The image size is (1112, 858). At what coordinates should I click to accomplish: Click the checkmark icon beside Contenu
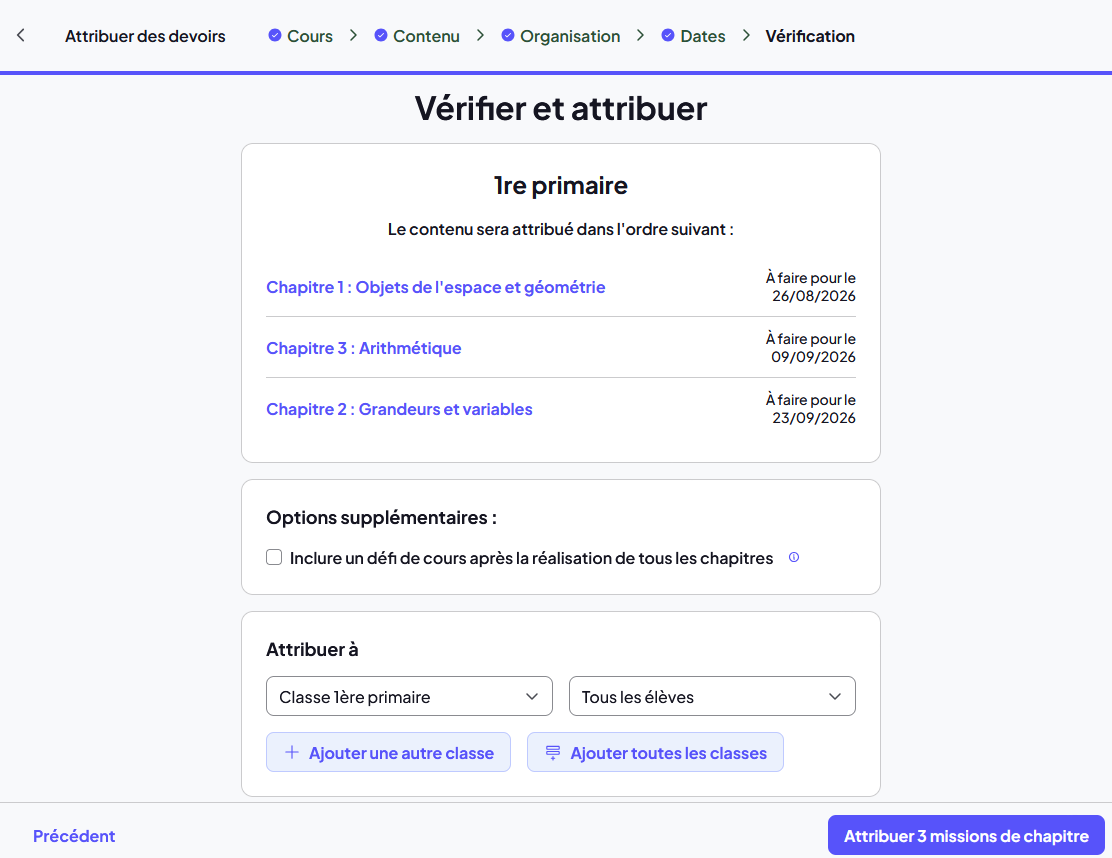(381, 35)
